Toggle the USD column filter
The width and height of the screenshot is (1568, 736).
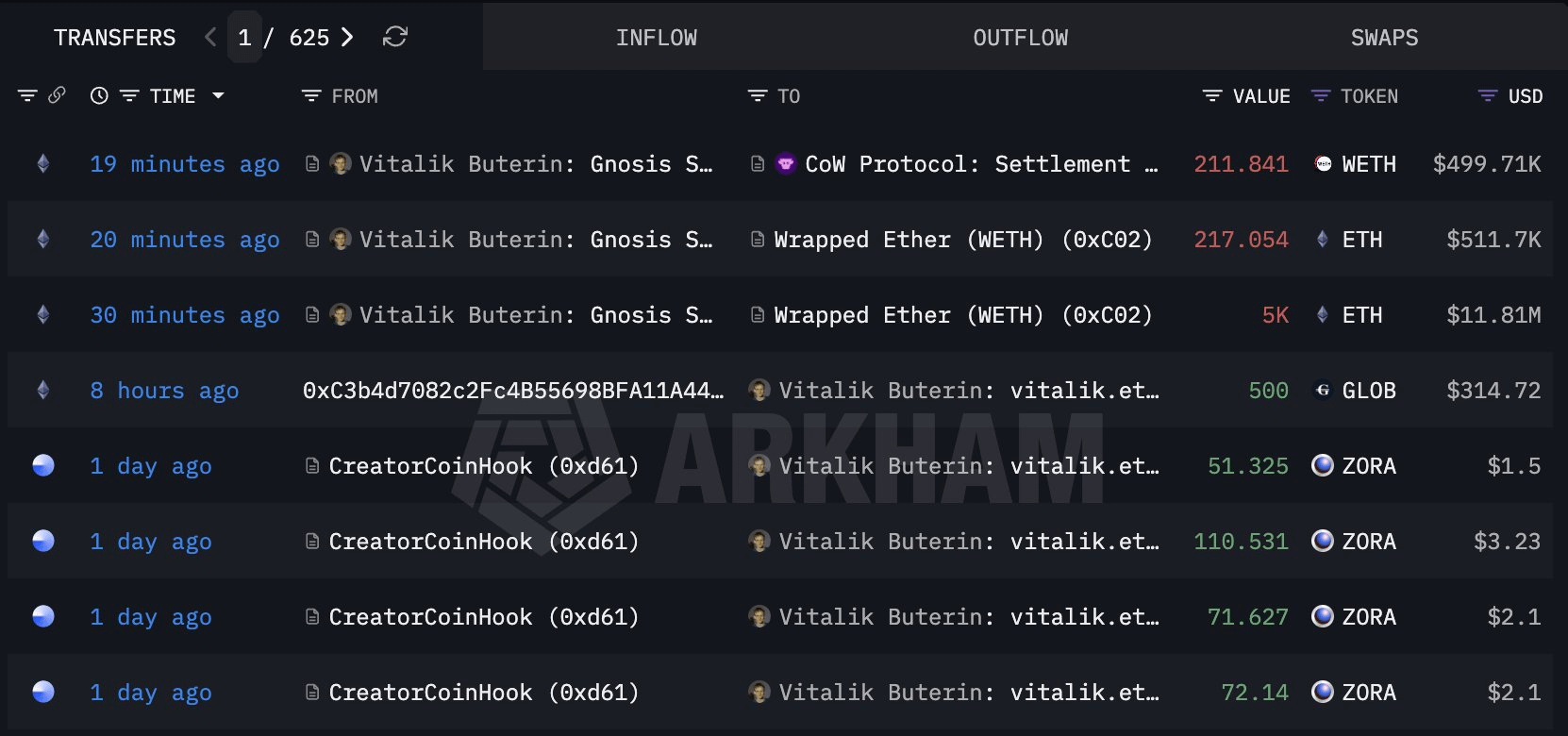[x=1487, y=96]
